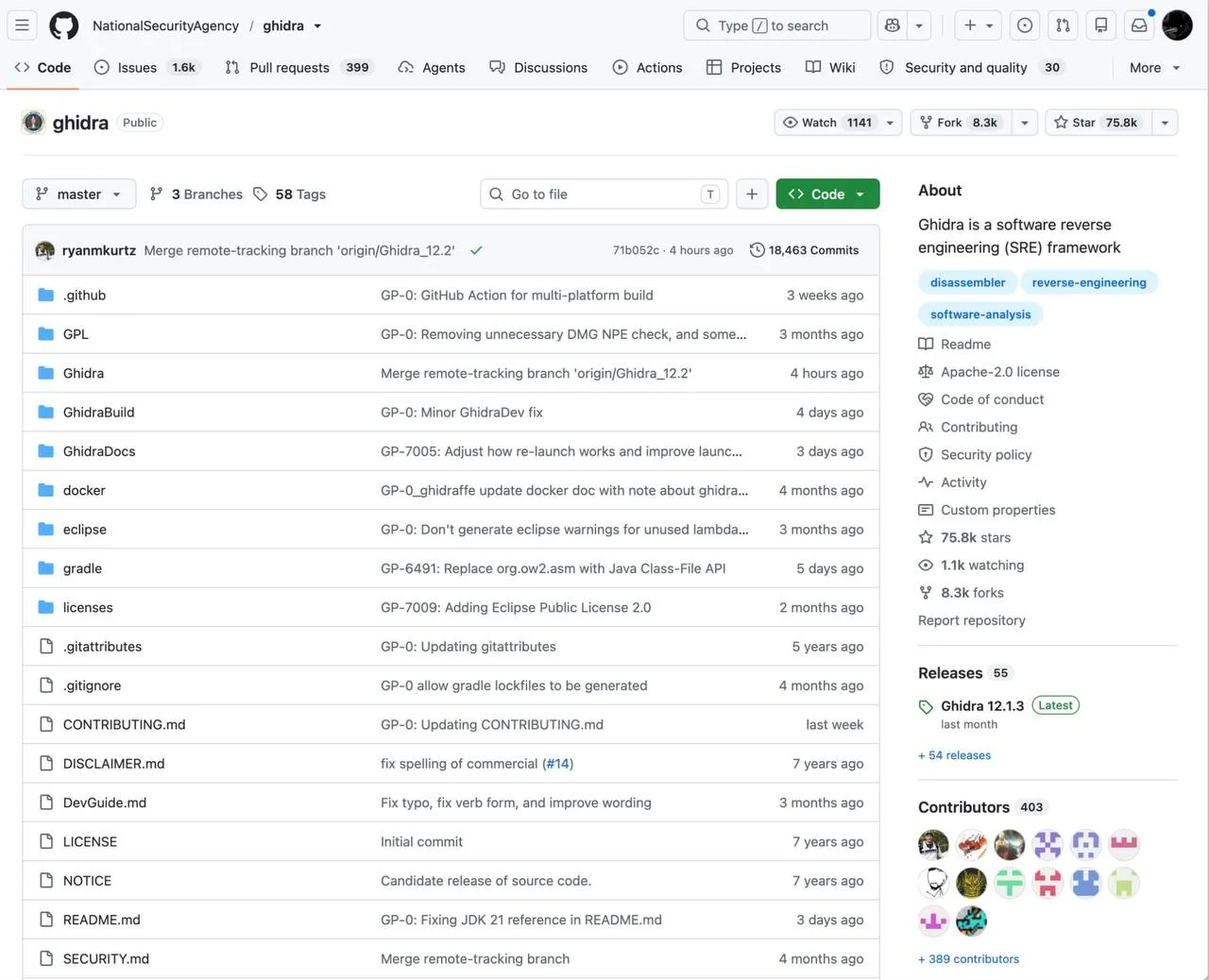Open the More tabs dropdown
Image resolution: width=1209 pixels, height=980 pixels.
coord(1154,68)
